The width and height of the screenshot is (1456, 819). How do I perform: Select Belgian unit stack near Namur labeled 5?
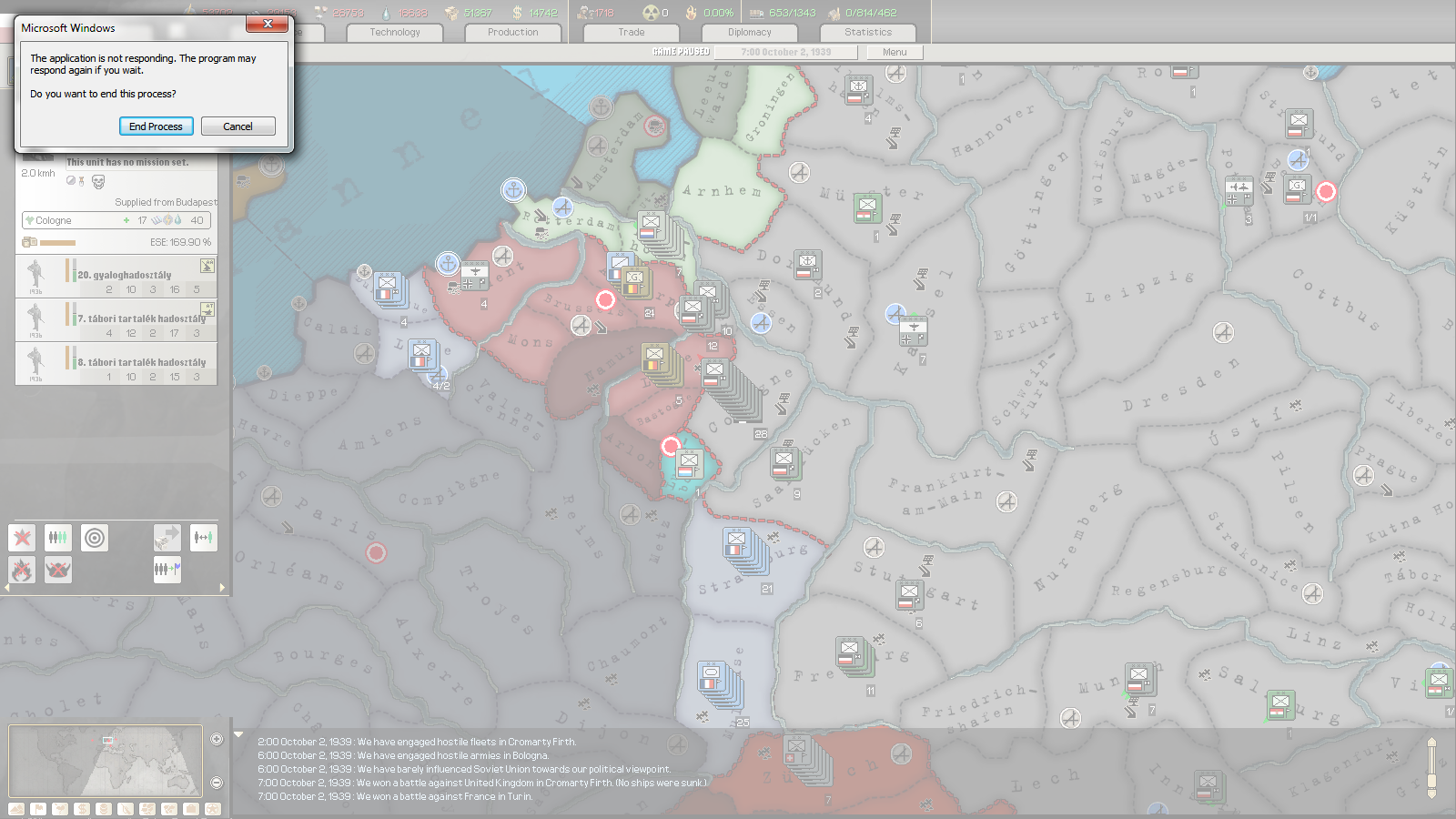pyautogui.click(x=662, y=364)
